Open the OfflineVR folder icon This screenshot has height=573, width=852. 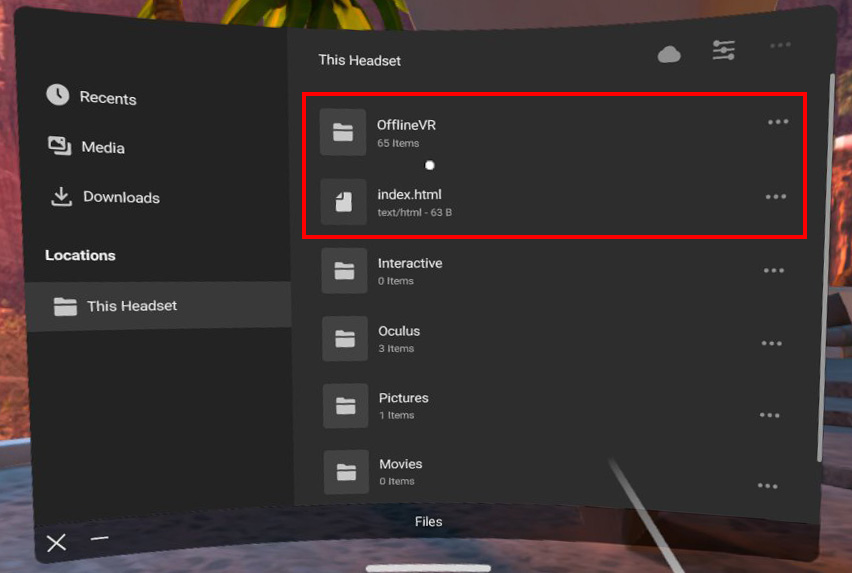click(x=342, y=132)
